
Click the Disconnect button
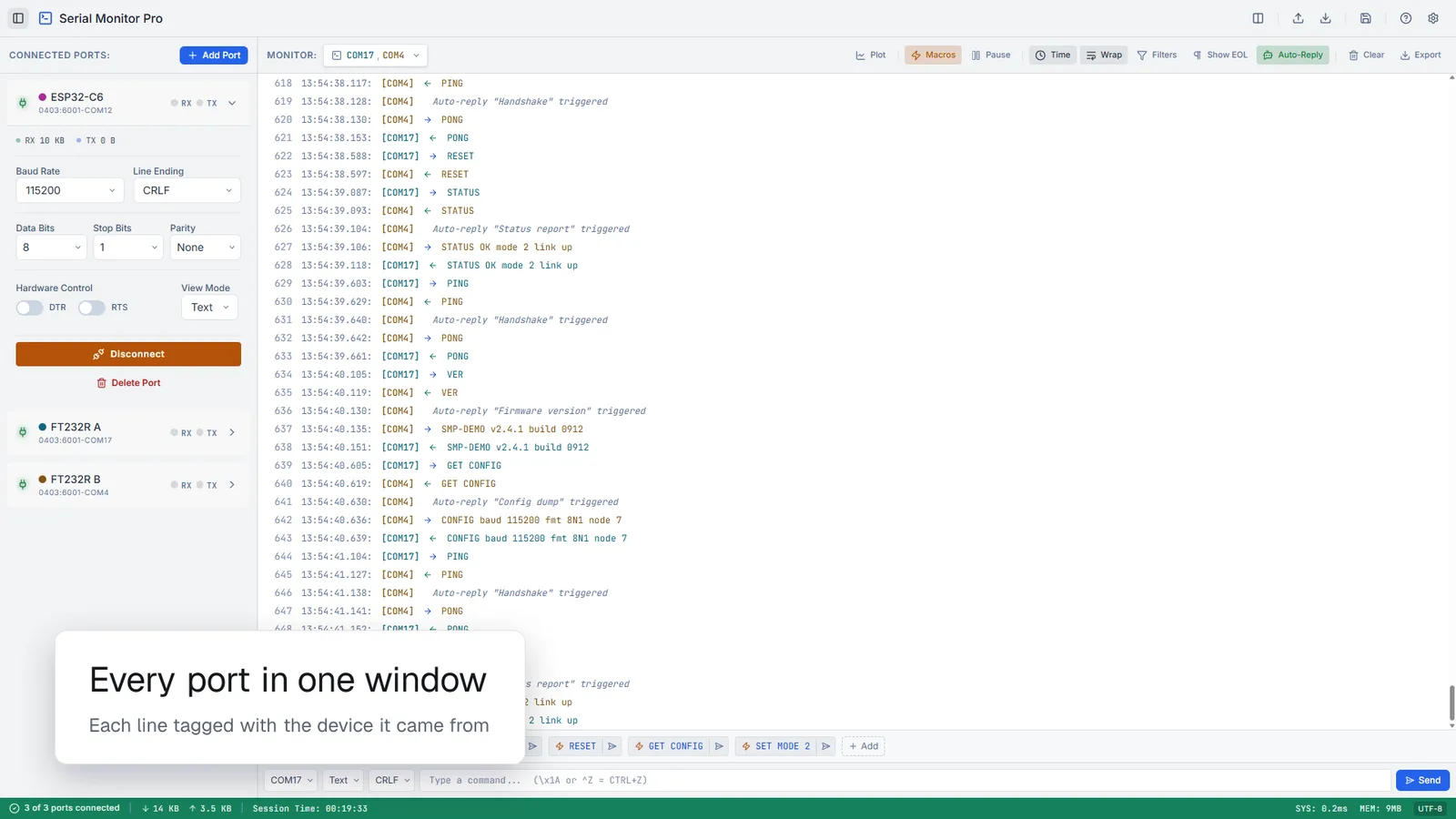(x=128, y=354)
